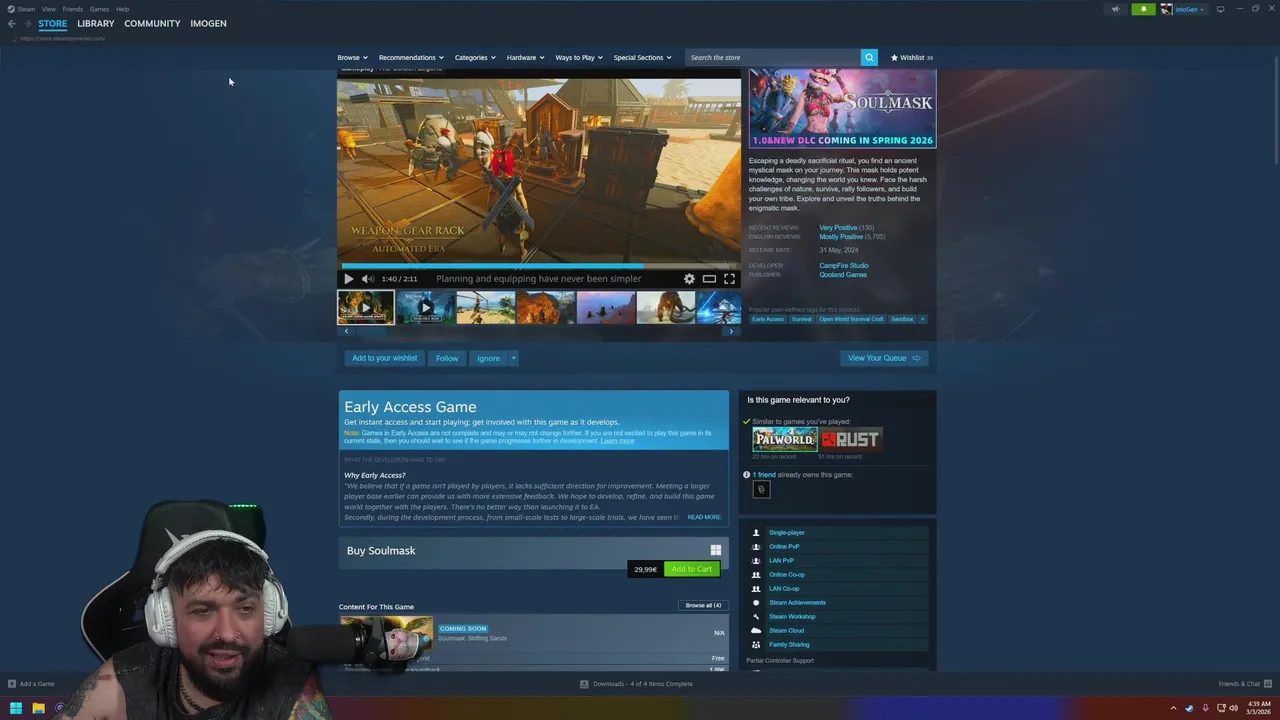Expand the Recommendations dropdown
1280x720 pixels.
411,57
